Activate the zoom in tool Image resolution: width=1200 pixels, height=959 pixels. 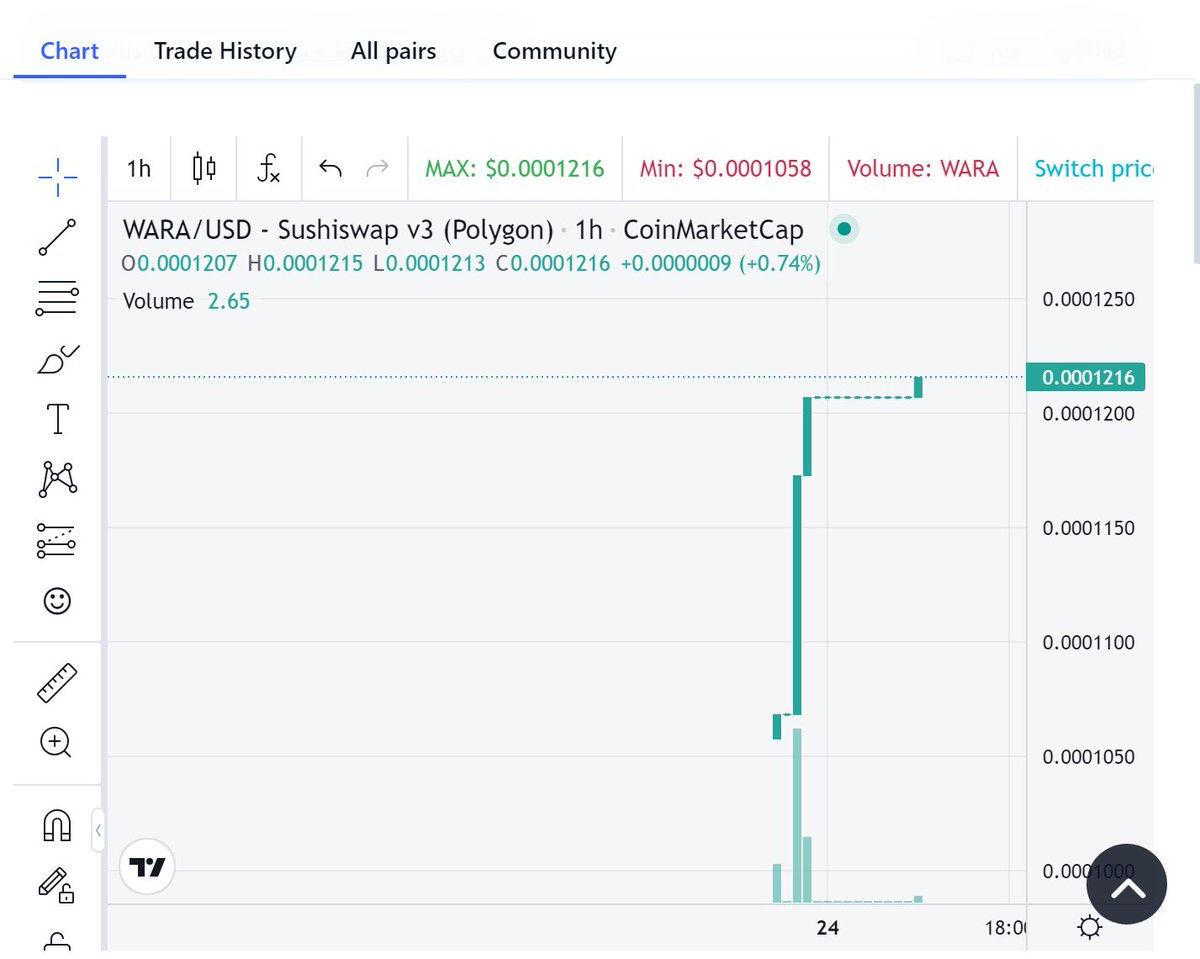[55, 743]
